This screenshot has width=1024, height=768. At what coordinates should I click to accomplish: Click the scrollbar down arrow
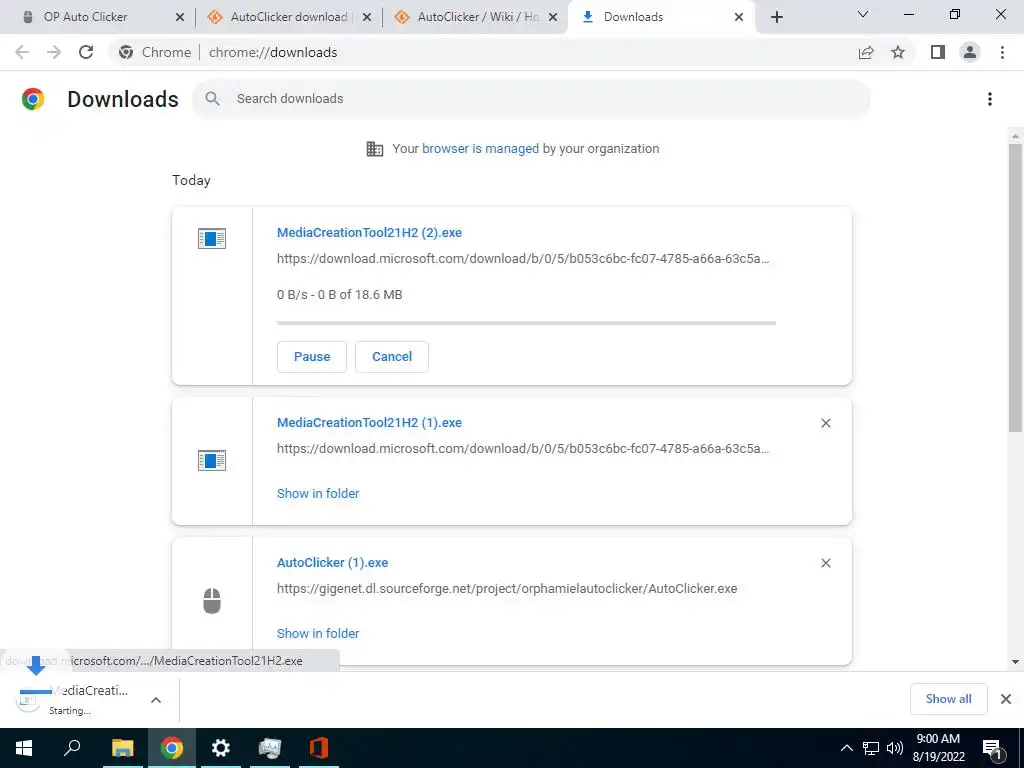click(1015, 662)
